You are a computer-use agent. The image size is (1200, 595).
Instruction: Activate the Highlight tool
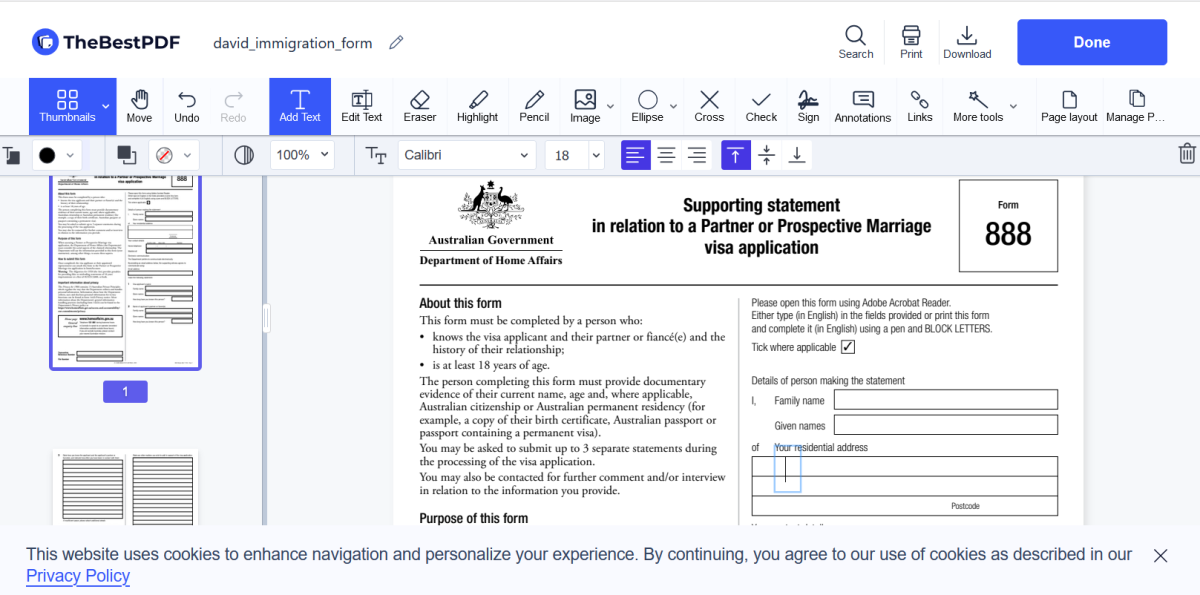[x=477, y=105]
